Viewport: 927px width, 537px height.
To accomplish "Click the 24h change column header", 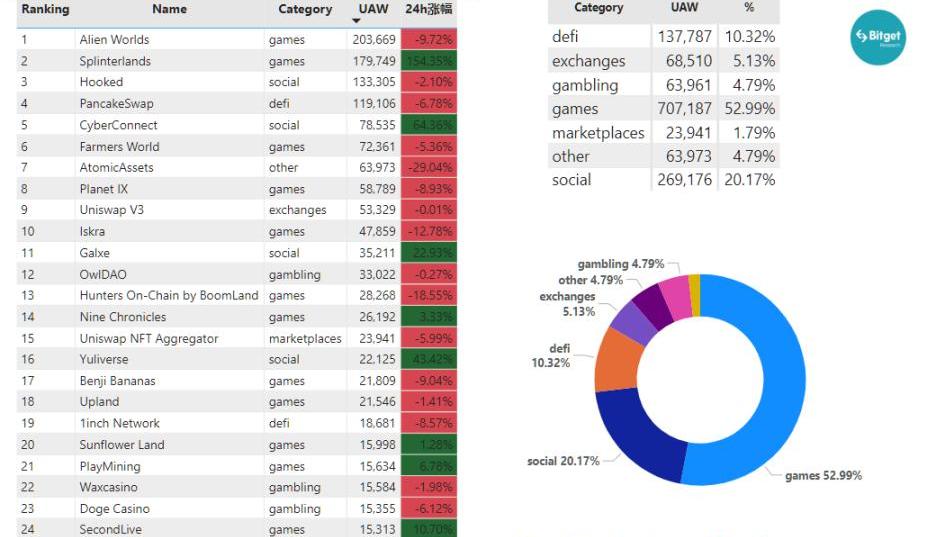I will coord(429,9).
